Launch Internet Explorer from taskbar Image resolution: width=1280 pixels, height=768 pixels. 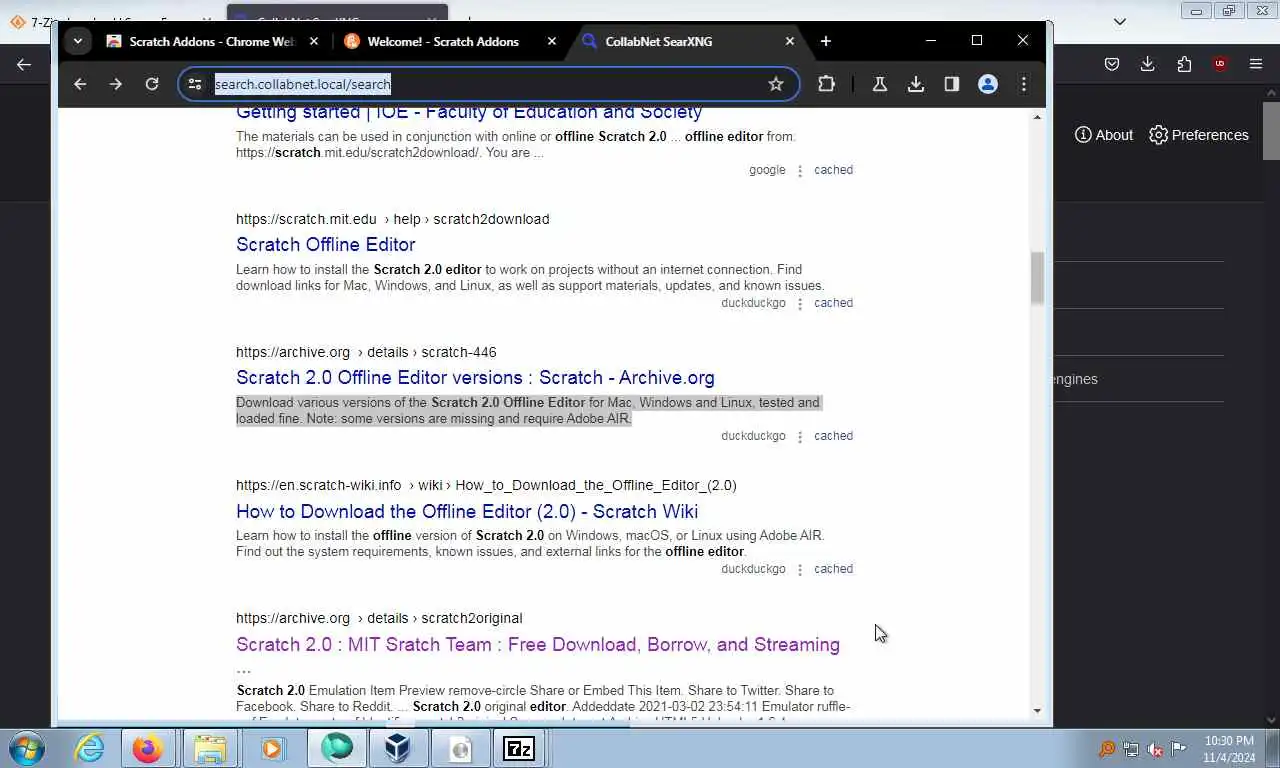point(89,748)
